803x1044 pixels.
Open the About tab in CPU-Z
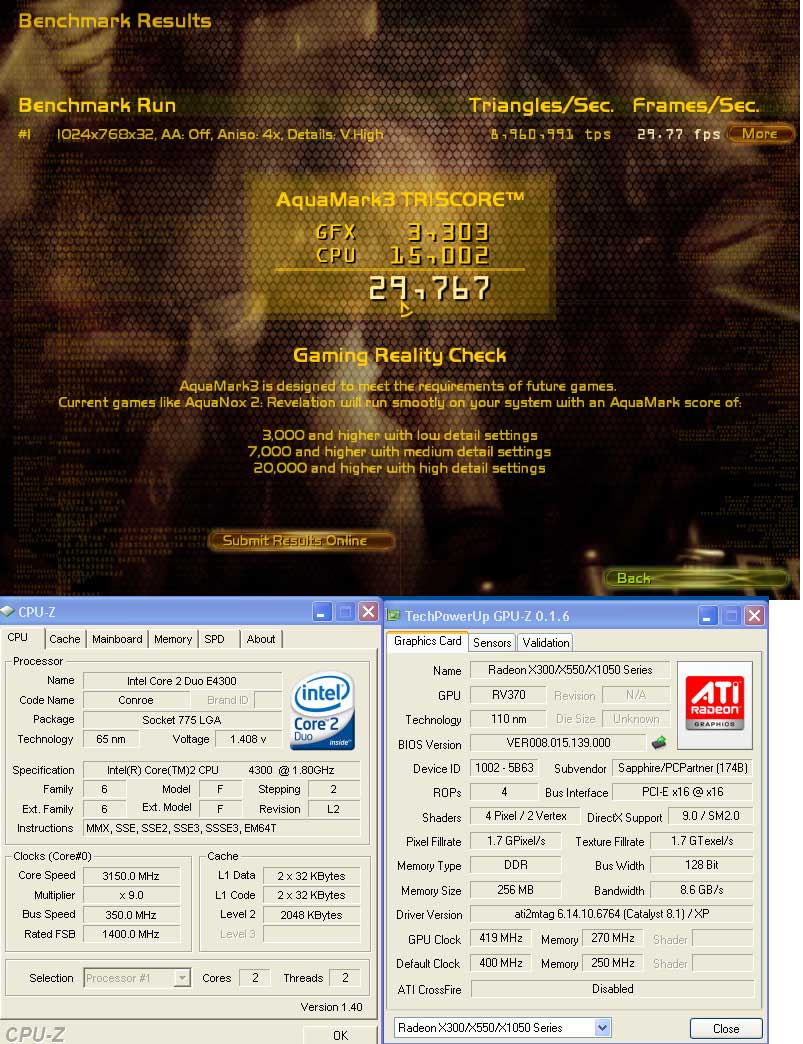tap(261, 639)
